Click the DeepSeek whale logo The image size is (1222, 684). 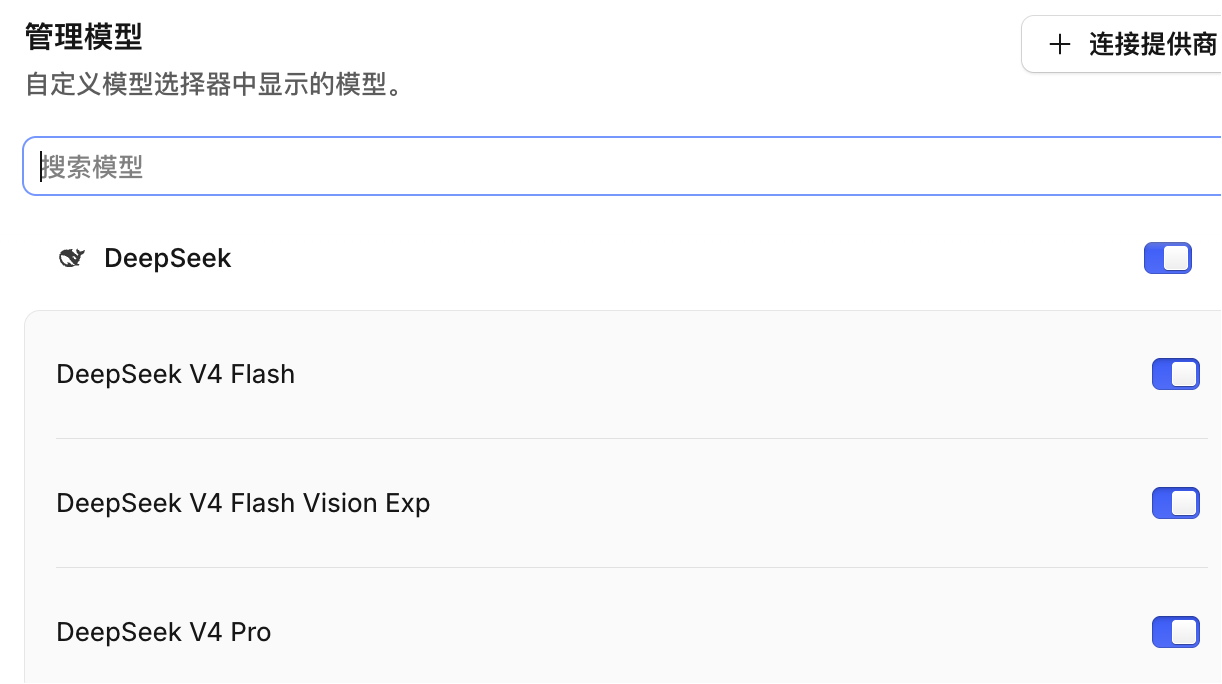(72, 259)
